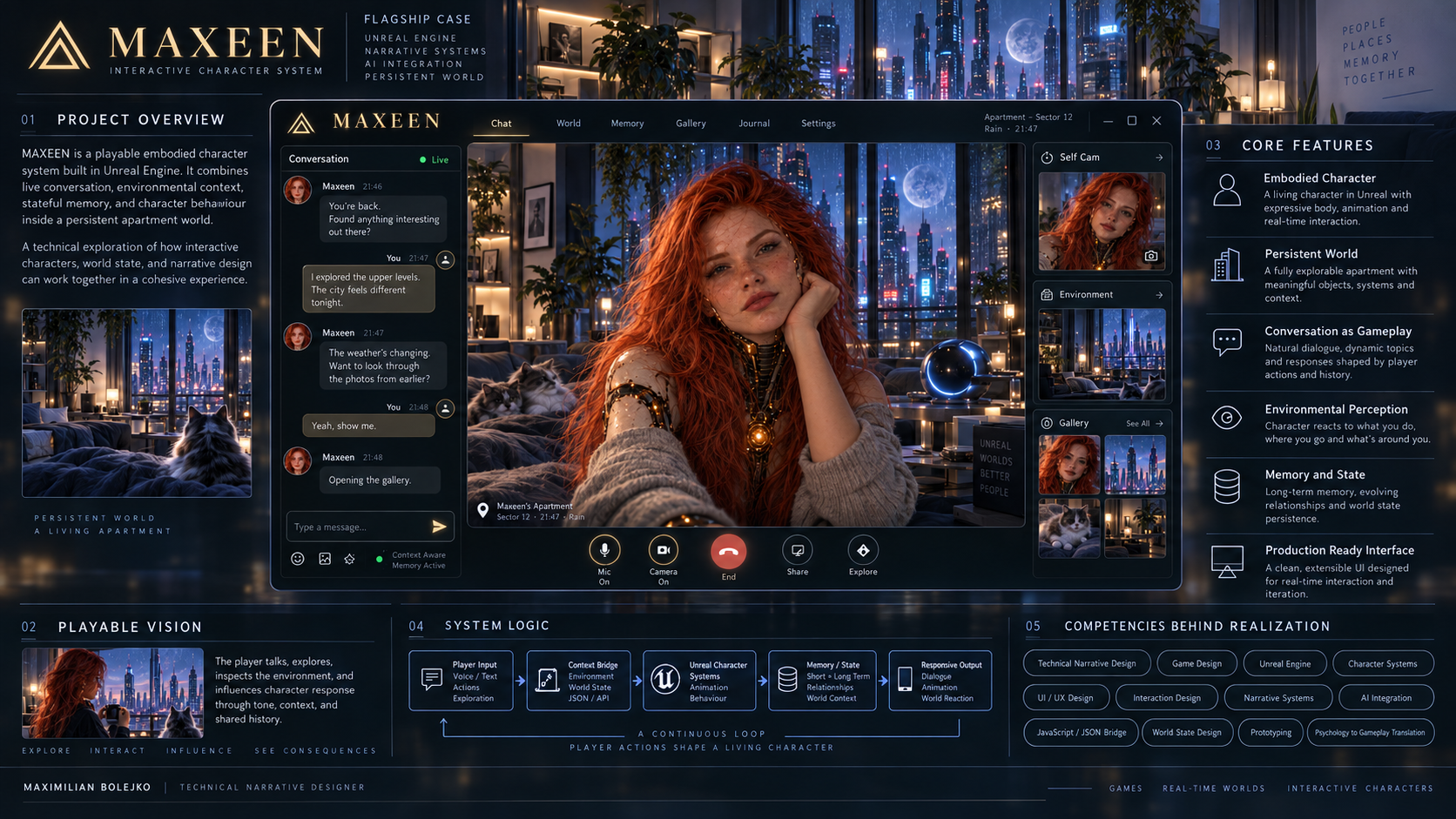This screenshot has width=1456, height=819.
Task: Click the green Live status indicator
Action: (434, 159)
